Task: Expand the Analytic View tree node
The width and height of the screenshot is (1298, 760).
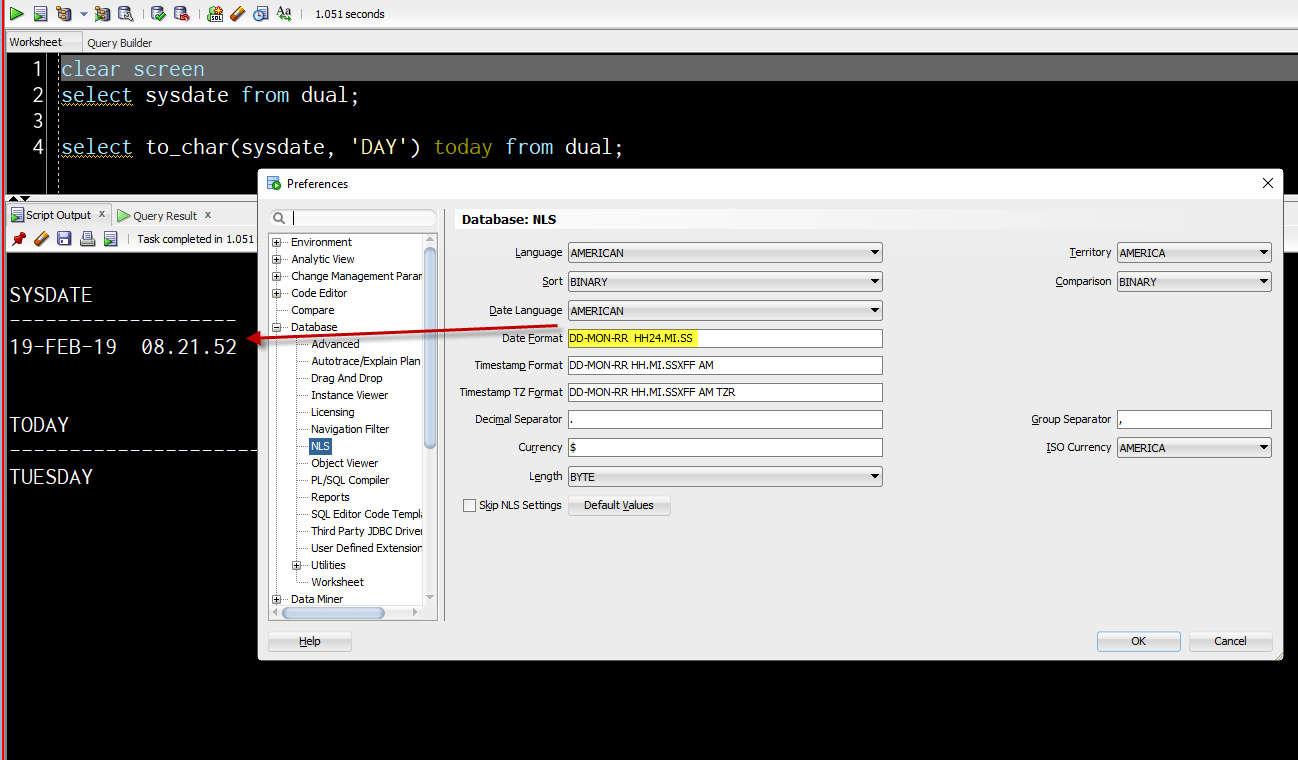Action: coord(277,259)
